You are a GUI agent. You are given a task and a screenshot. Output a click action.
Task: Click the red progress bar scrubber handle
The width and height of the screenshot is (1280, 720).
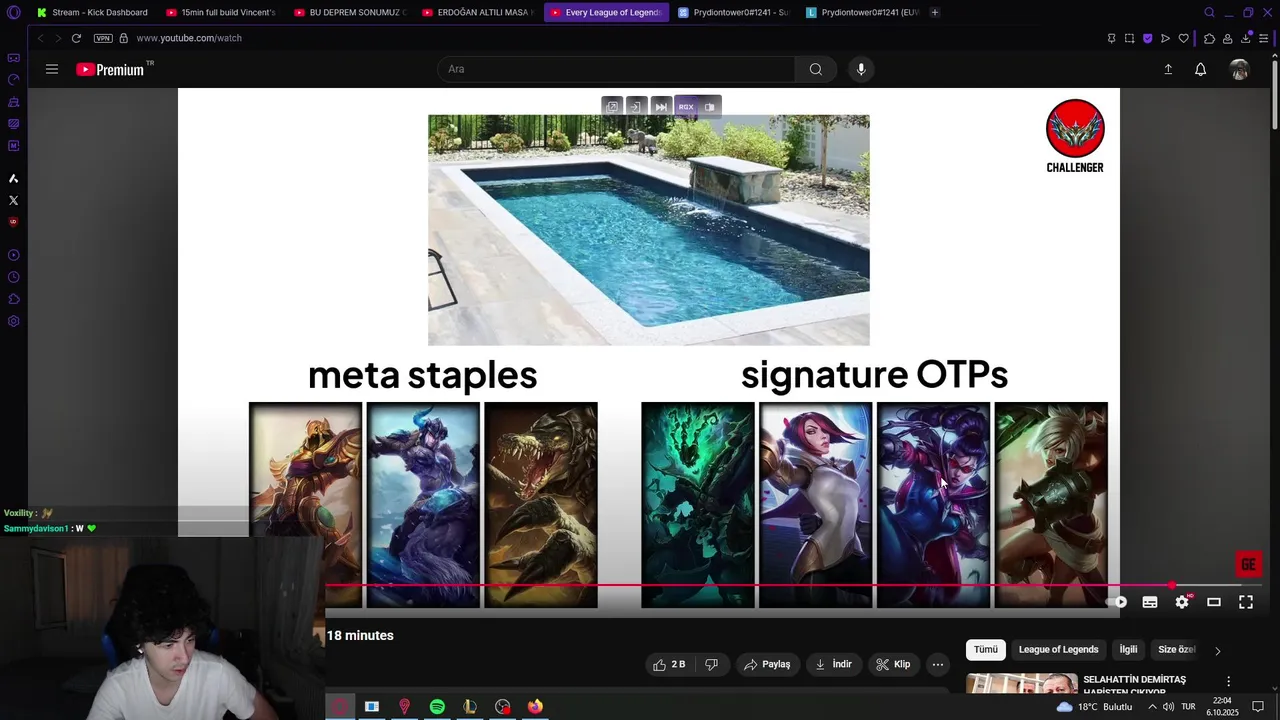tap(1171, 585)
